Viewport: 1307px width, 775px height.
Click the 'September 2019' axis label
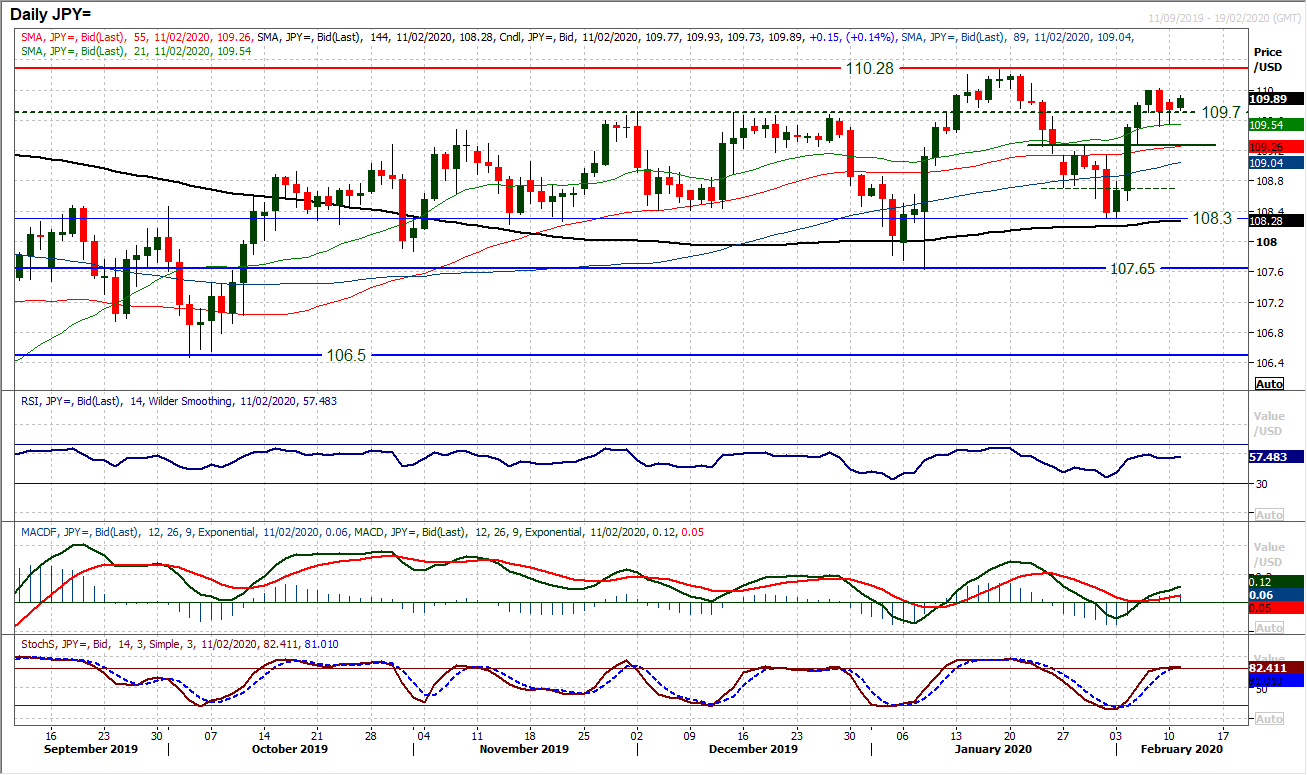point(91,749)
